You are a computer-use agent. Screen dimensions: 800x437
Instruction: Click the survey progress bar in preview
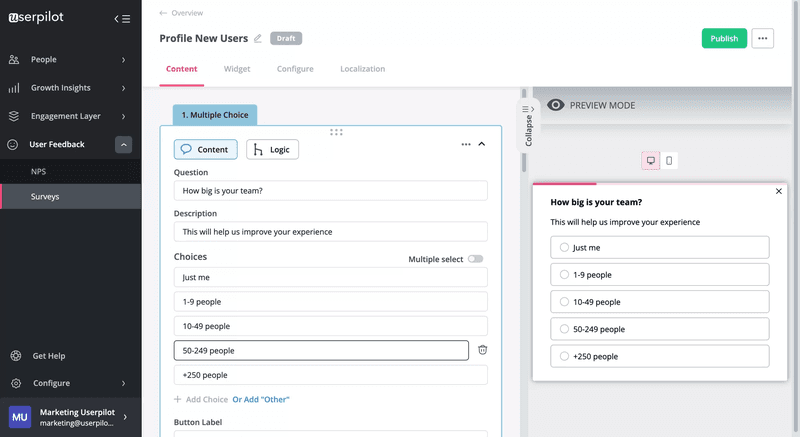[660, 184]
